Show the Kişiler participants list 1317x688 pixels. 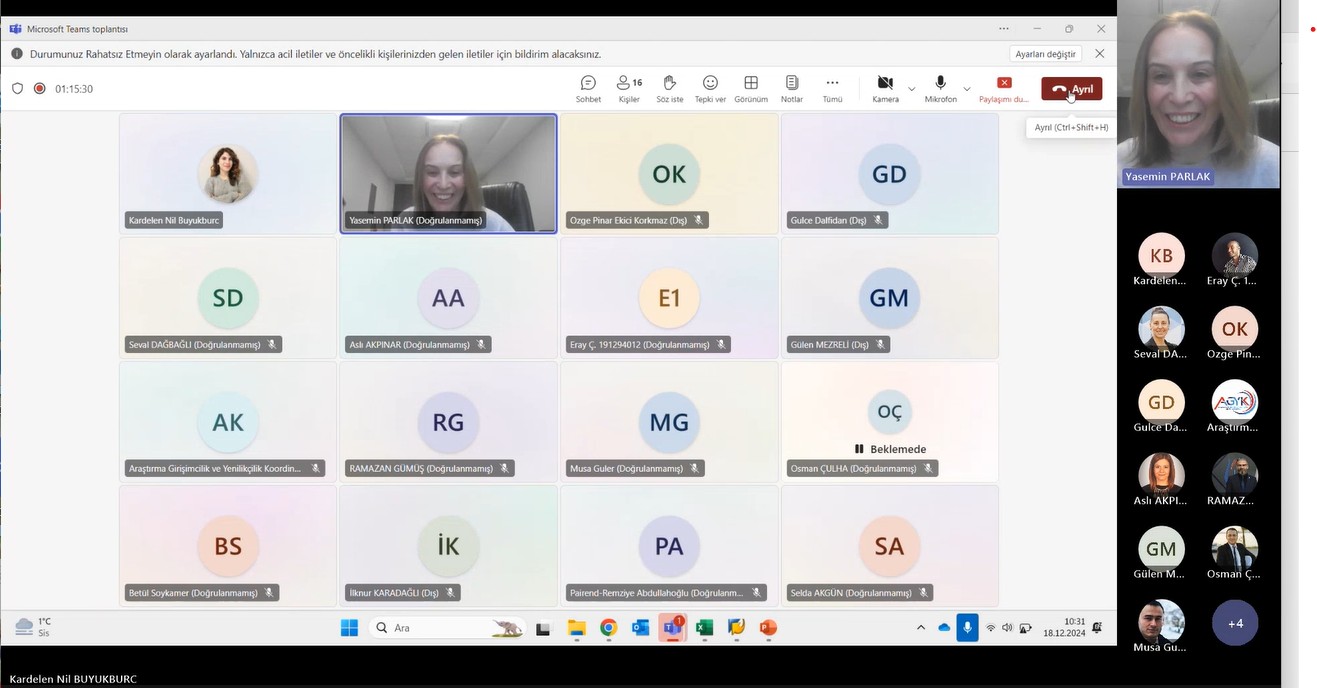click(629, 88)
